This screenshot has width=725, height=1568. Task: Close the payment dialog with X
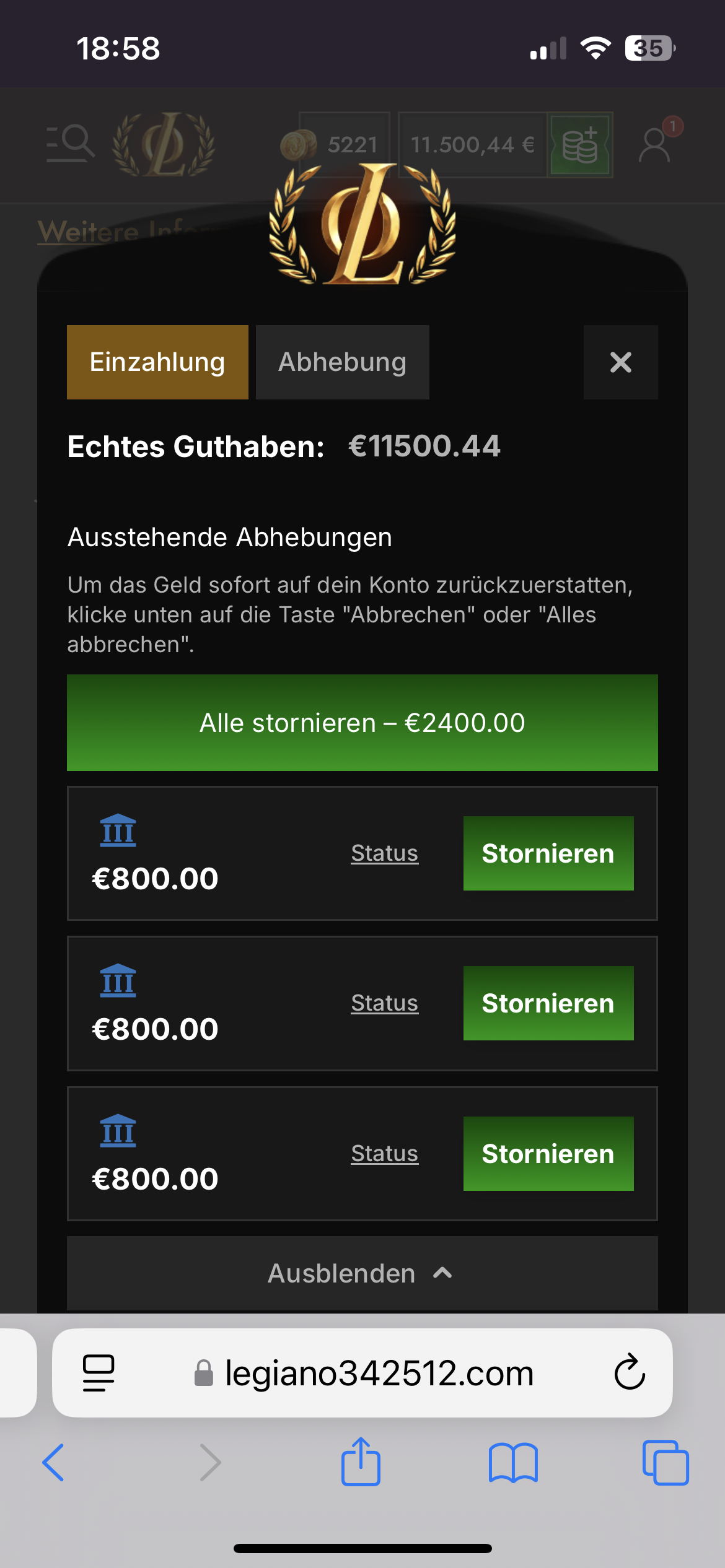pyautogui.click(x=620, y=362)
